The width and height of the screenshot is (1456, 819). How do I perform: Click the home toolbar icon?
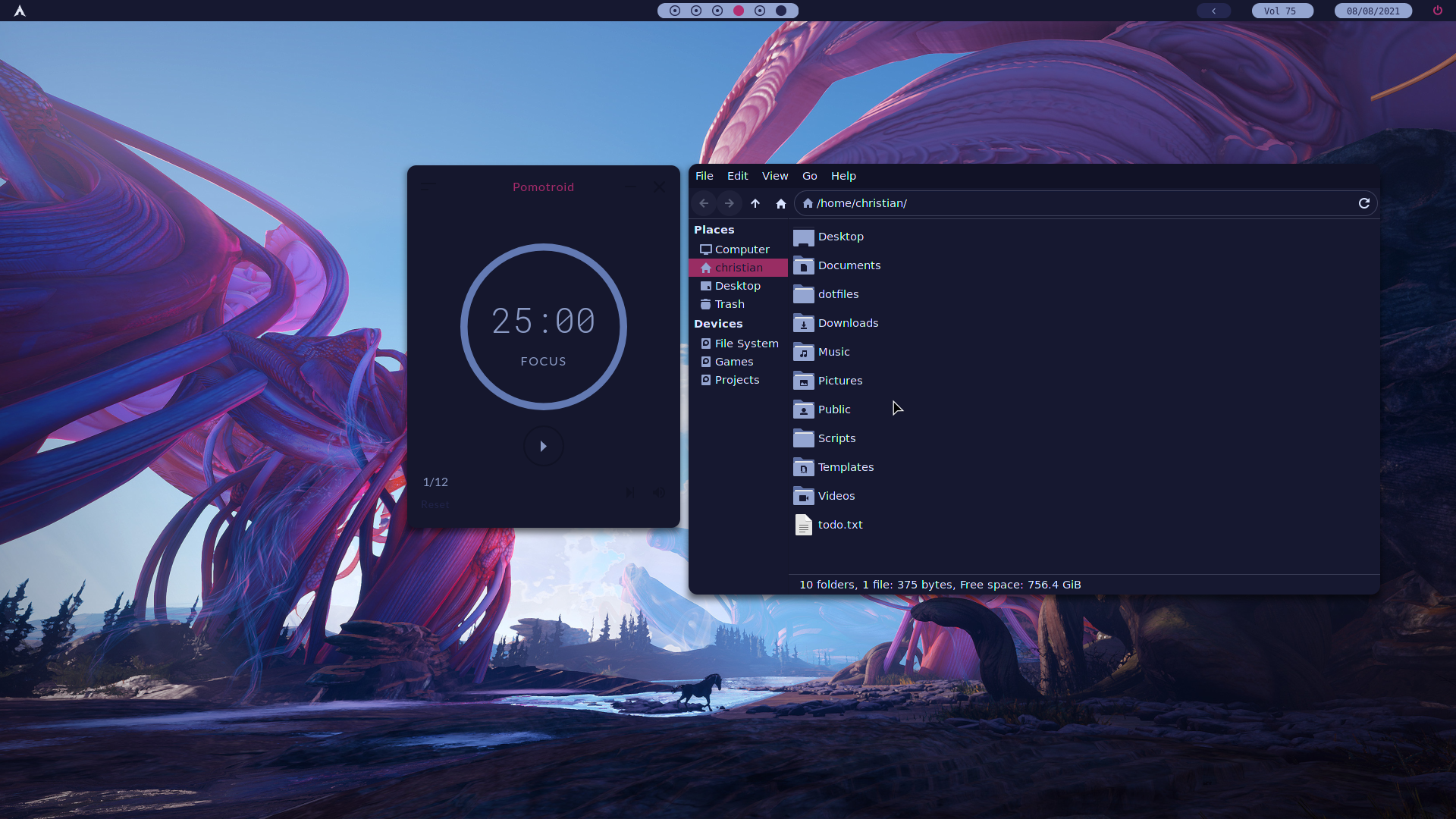pyautogui.click(x=781, y=203)
